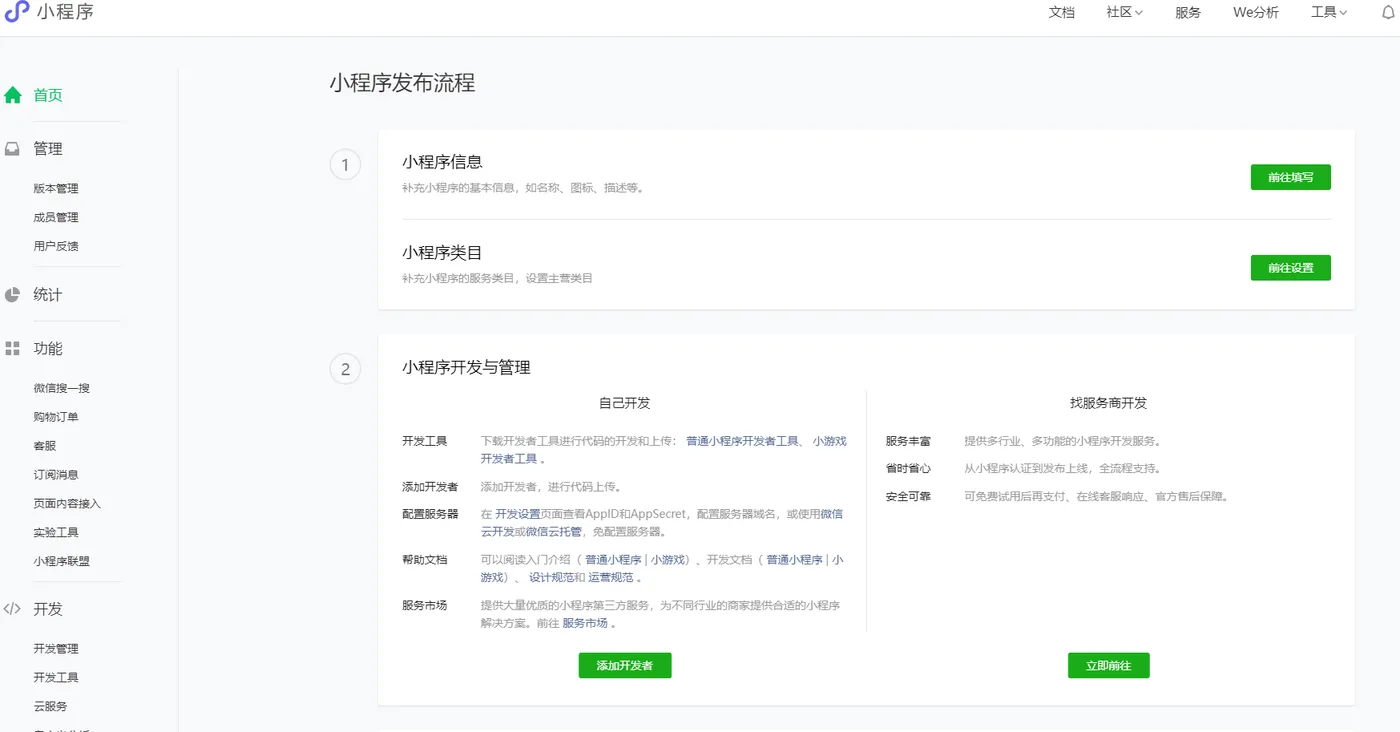Open the 设计规范 link
The width and height of the screenshot is (1400, 732).
tap(551, 578)
